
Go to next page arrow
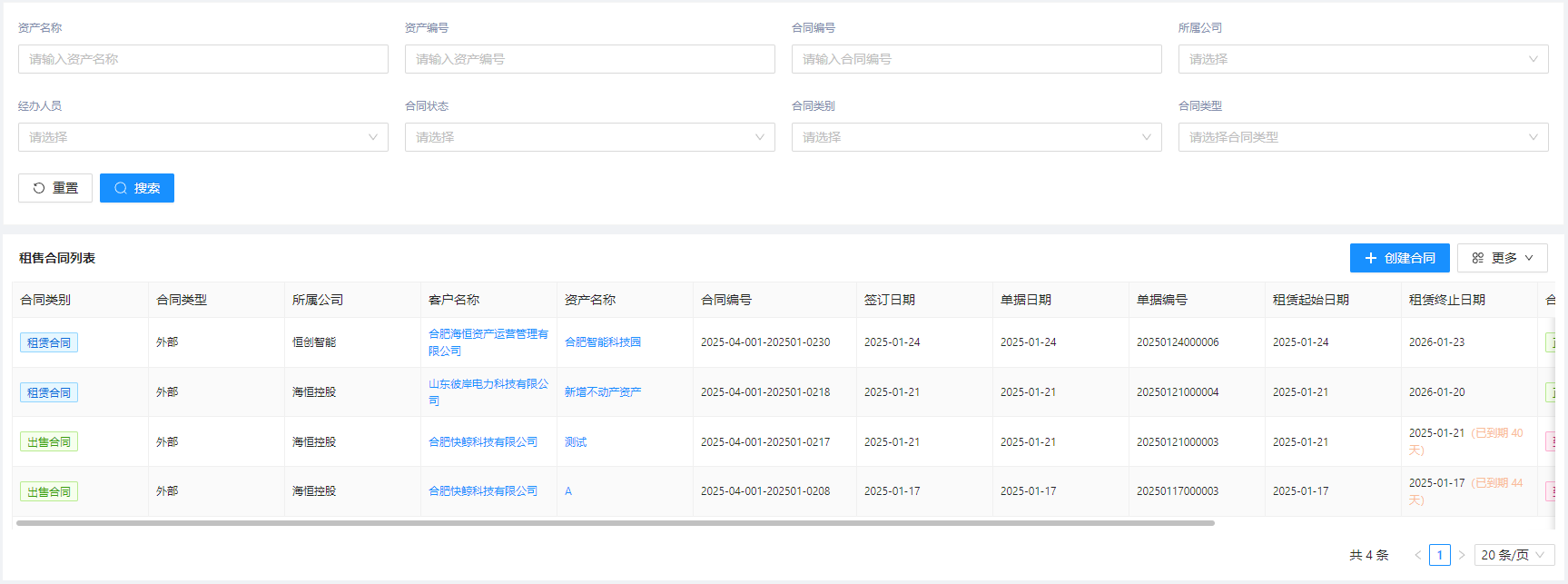tap(1462, 555)
